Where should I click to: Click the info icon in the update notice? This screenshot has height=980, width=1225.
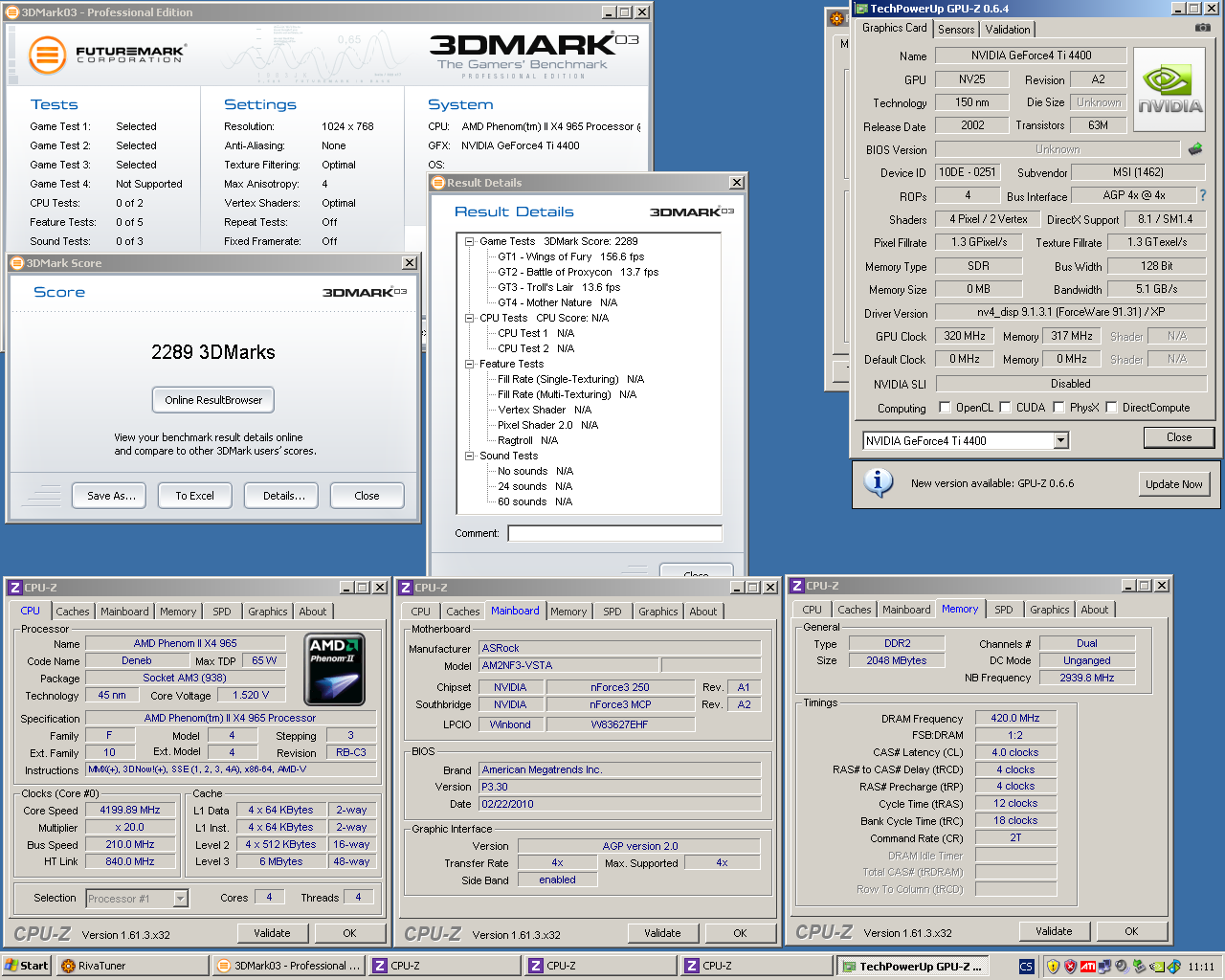pyautogui.click(x=878, y=482)
